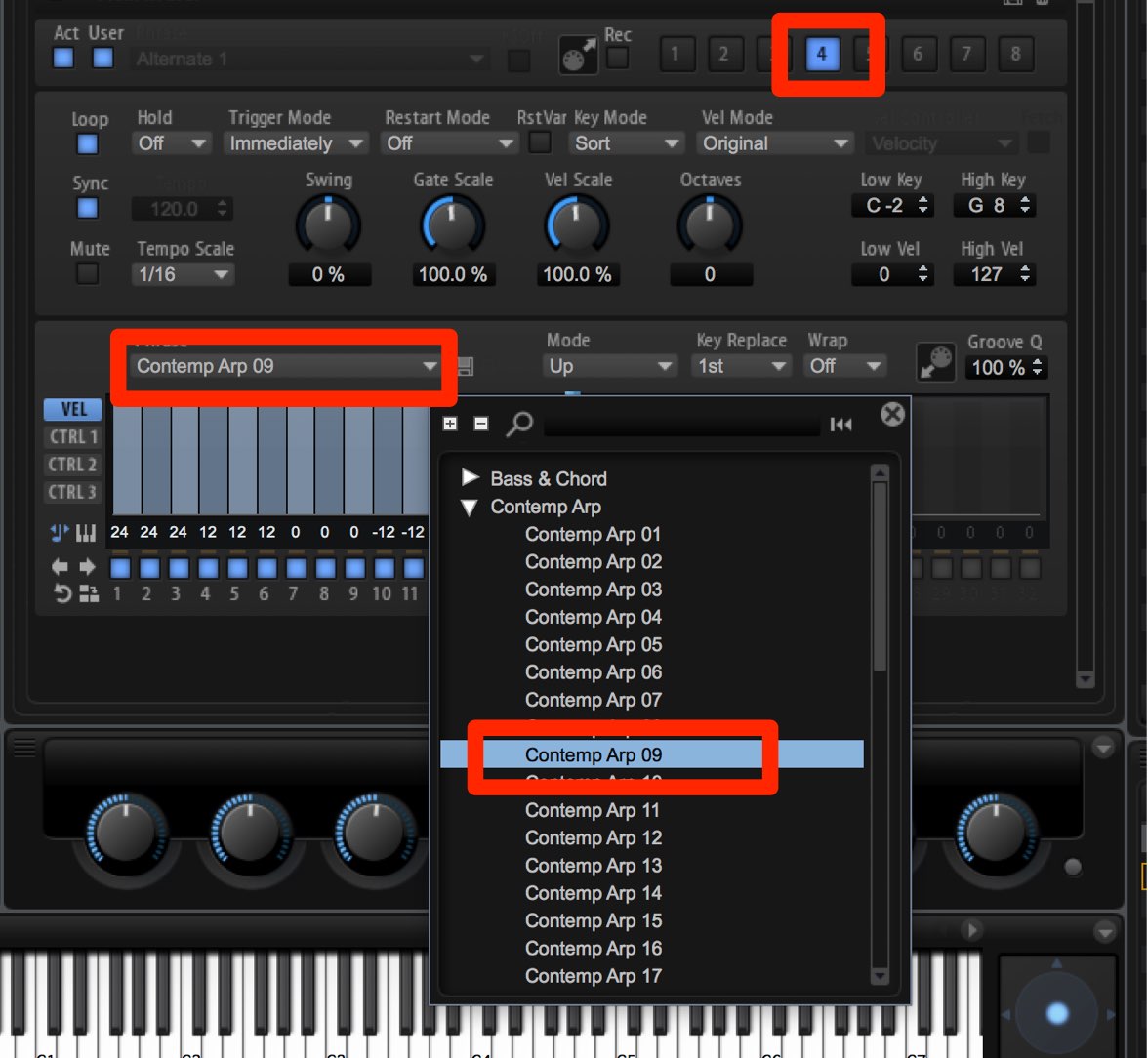Image resolution: width=1148 pixels, height=1058 pixels.
Task: Click the MIDI phrase record drag icon
Action: click(578, 55)
